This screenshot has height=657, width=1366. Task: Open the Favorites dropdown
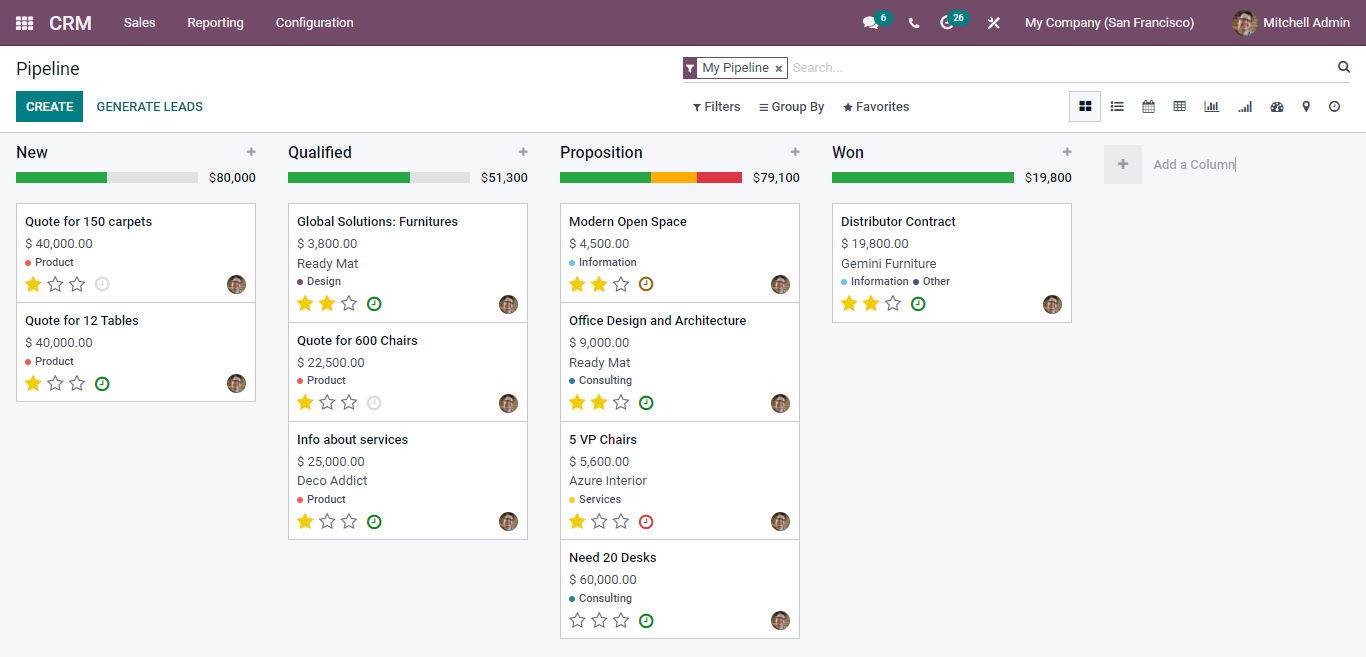point(876,107)
